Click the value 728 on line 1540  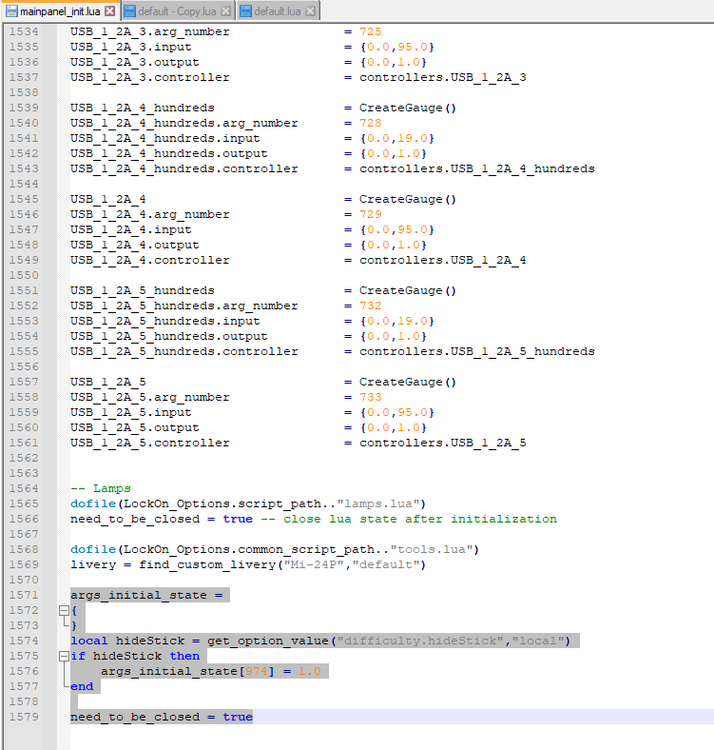click(371, 123)
